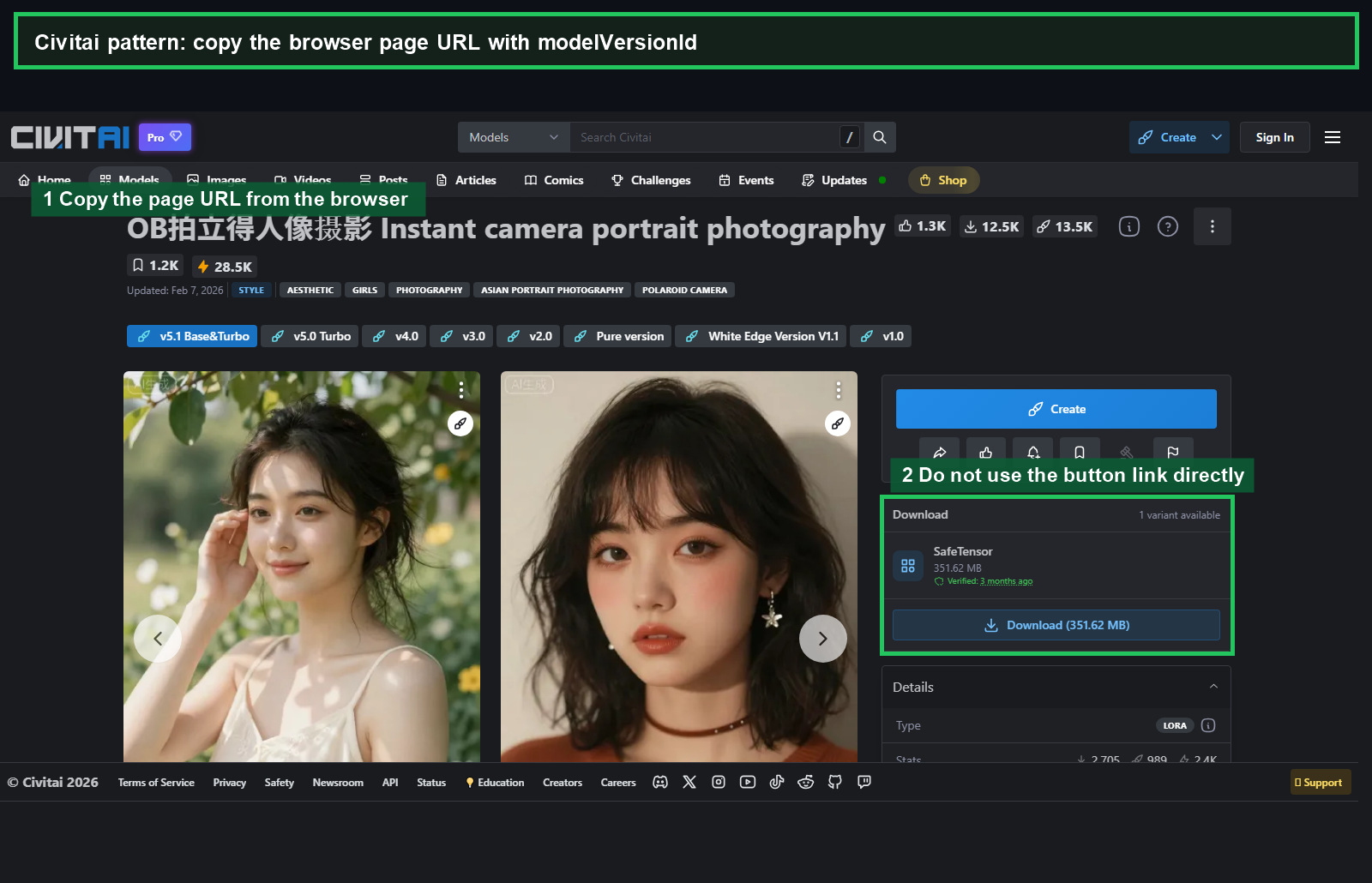Open the question mark help icon

pyautogui.click(x=1168, y=226)
